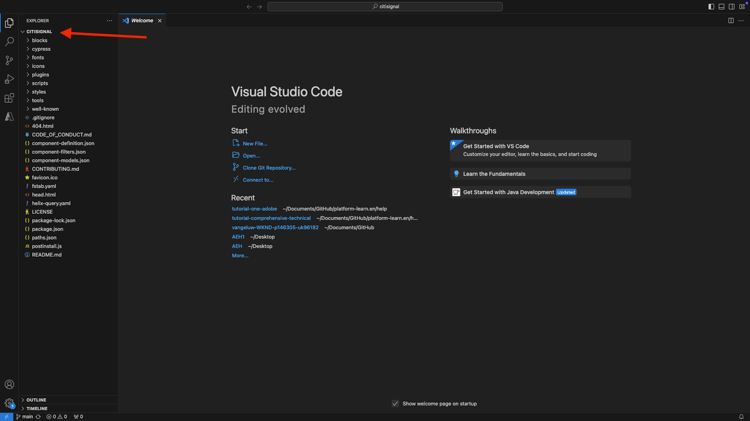This screenshot has height=421, width=750.
Task: Click the citisignal search command box
Action: point(385,7)
